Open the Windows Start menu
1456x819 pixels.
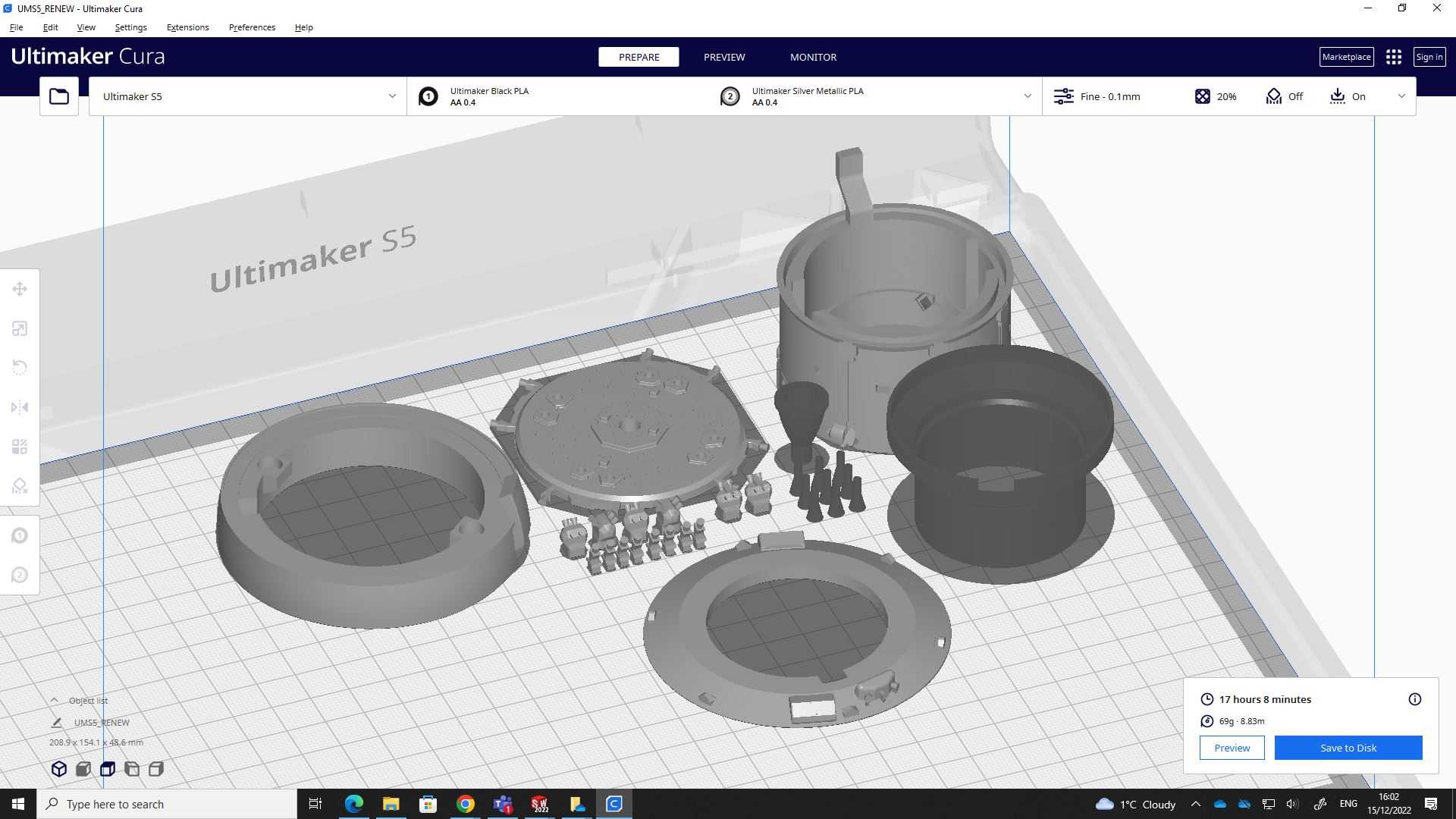(18, 804)
